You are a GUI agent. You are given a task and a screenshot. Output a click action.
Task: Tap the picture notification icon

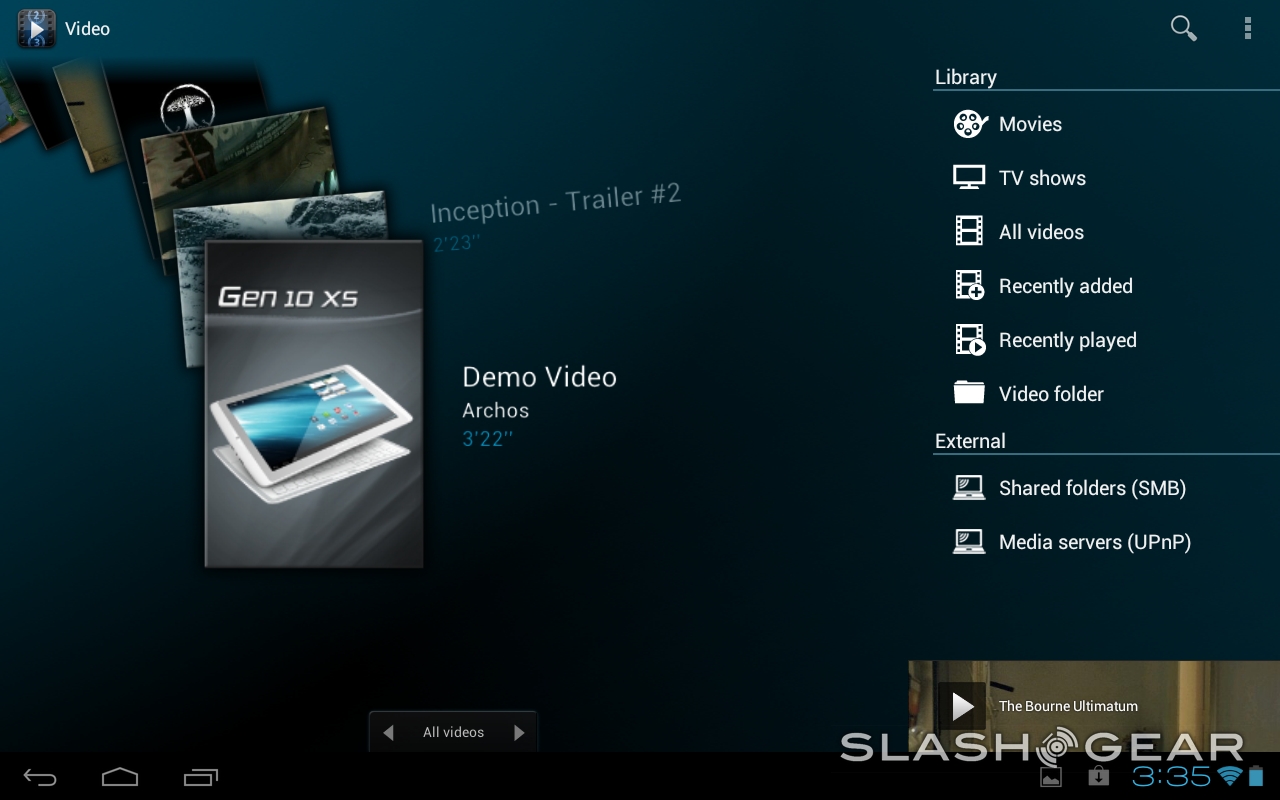[x=1050, y=777]
